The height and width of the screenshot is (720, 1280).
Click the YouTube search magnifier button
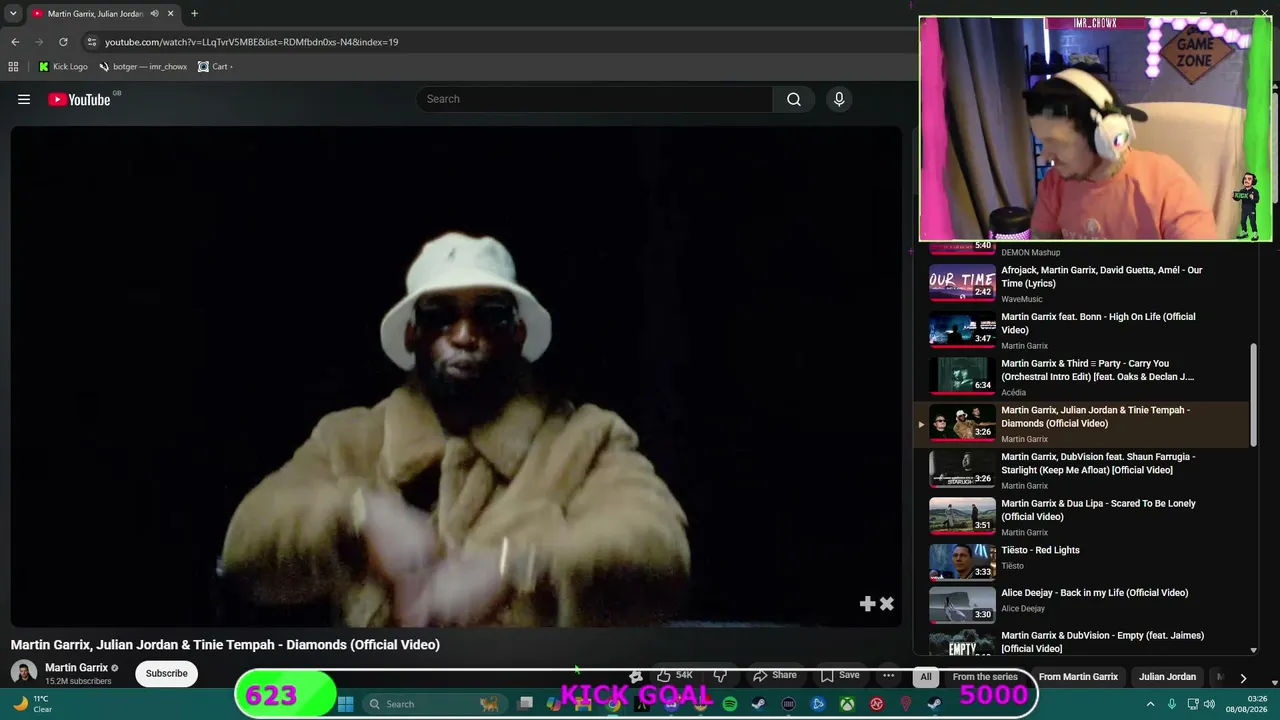794,99
